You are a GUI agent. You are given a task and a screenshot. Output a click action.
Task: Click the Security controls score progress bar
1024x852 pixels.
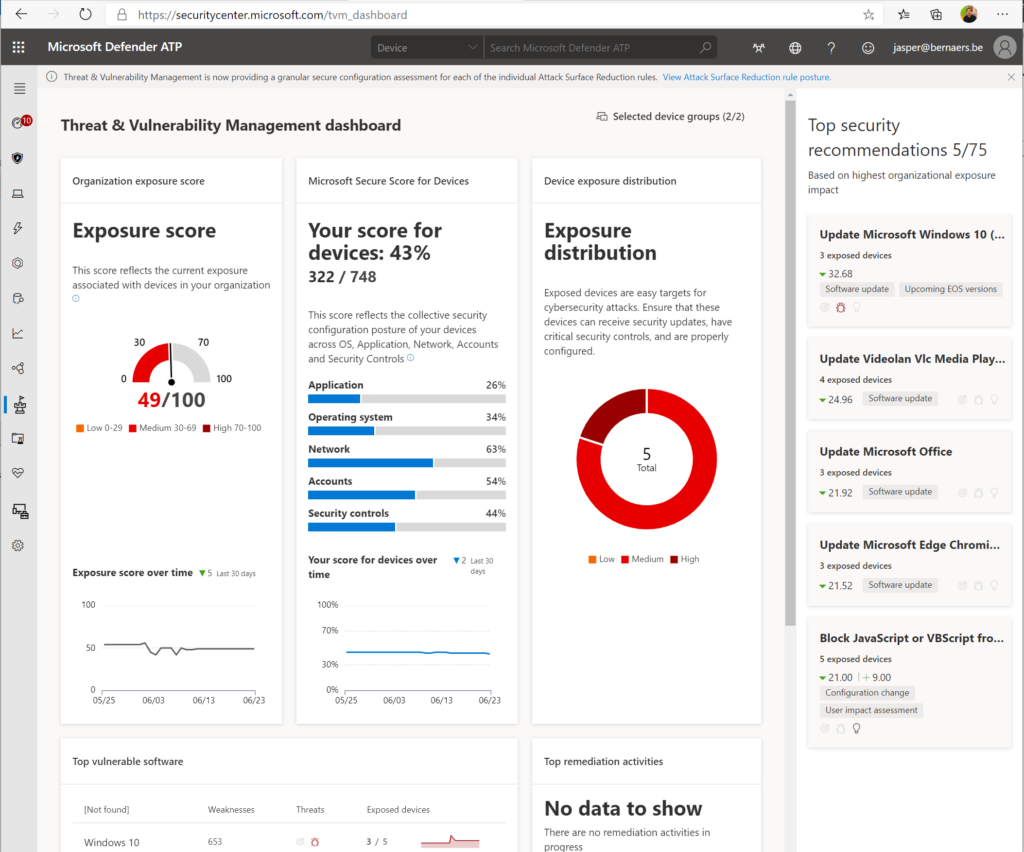[x=407, y=527]
